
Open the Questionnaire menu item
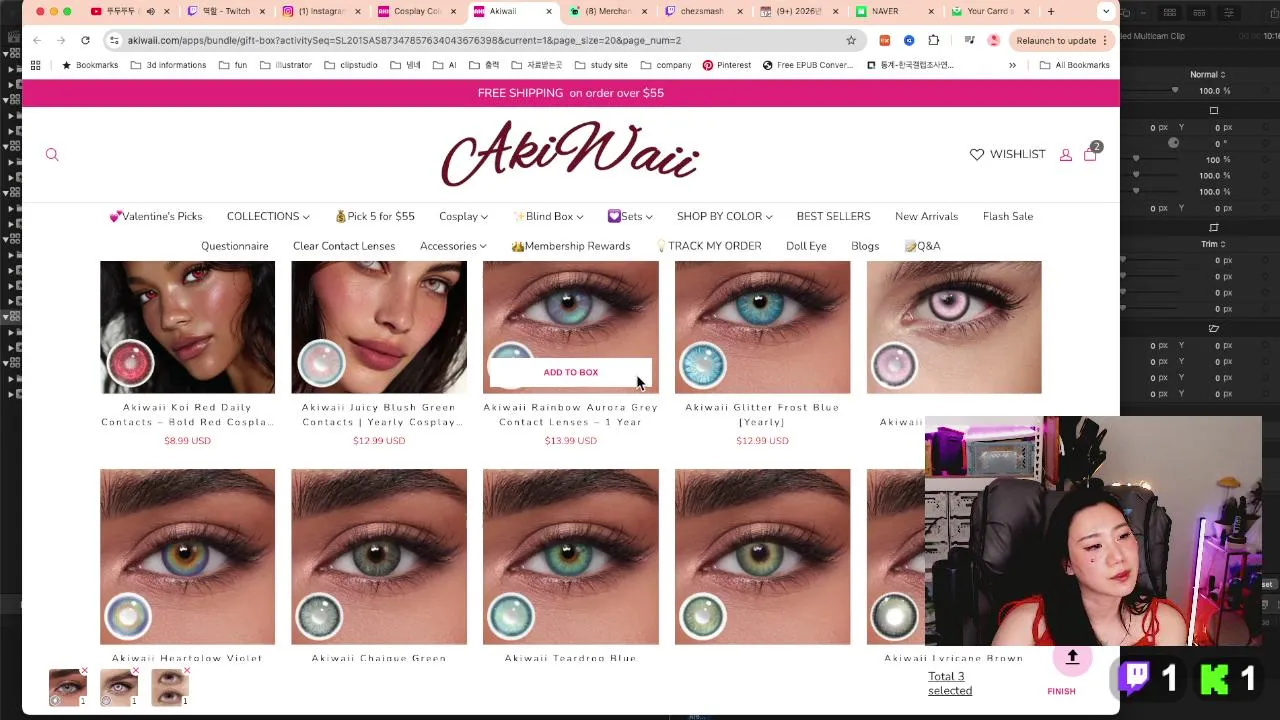pyautogui.click(x=235, y=246)
